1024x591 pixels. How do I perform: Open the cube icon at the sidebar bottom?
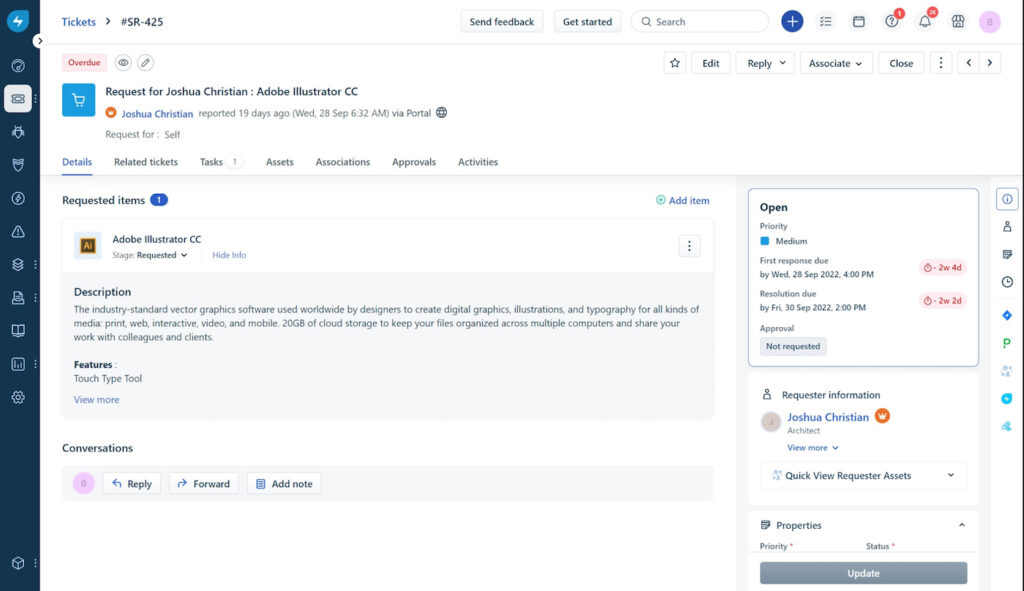pyautogui.click(x=18, y=563)
